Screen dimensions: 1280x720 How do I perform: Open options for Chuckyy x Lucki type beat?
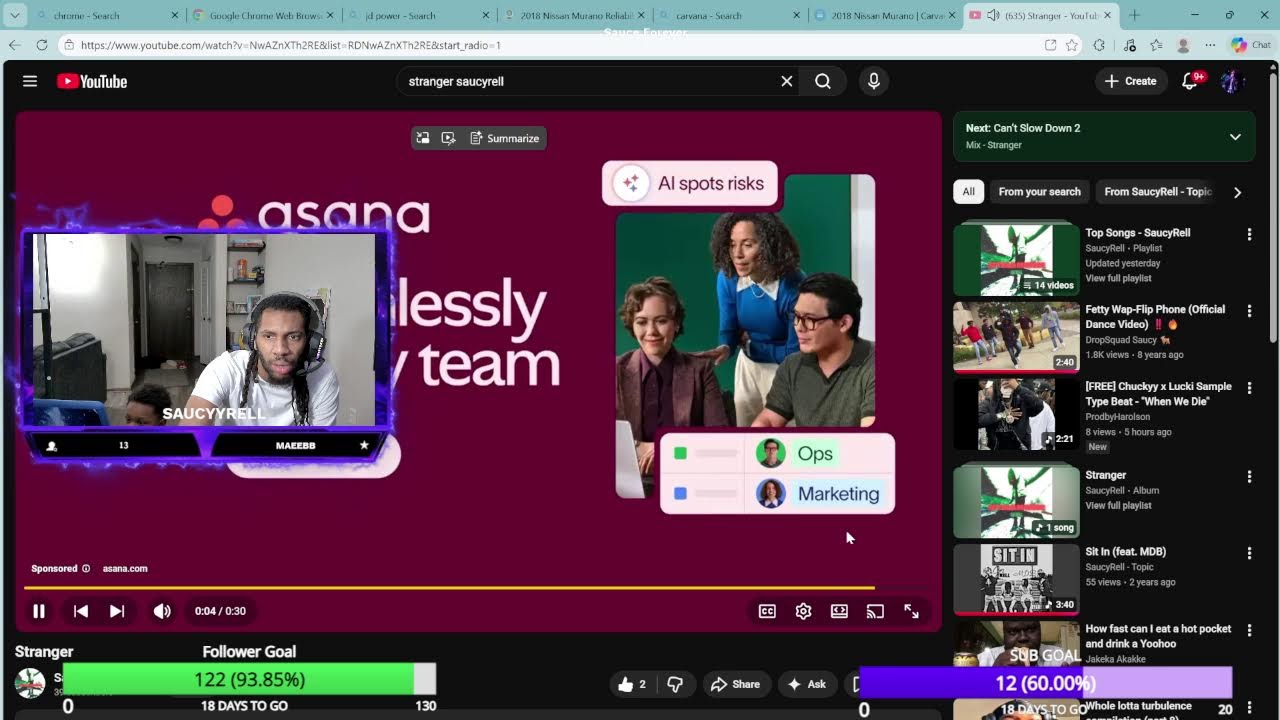click(x=1249, y=388)
